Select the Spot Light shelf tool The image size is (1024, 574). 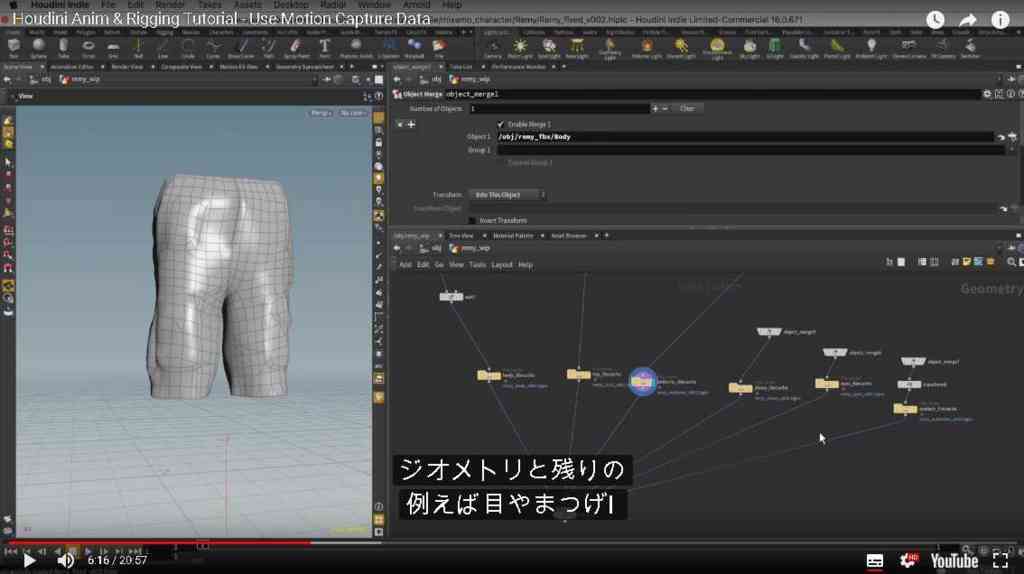[549, 48]
